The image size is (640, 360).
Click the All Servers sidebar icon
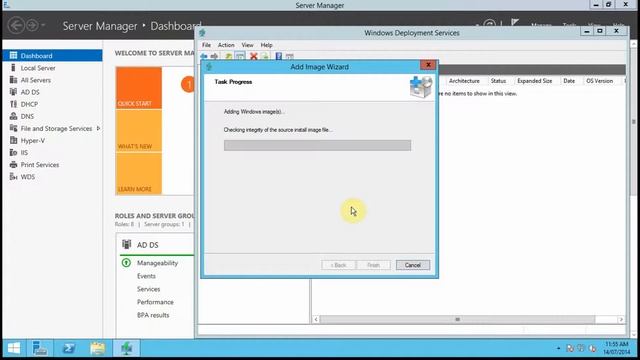point(13,80)
